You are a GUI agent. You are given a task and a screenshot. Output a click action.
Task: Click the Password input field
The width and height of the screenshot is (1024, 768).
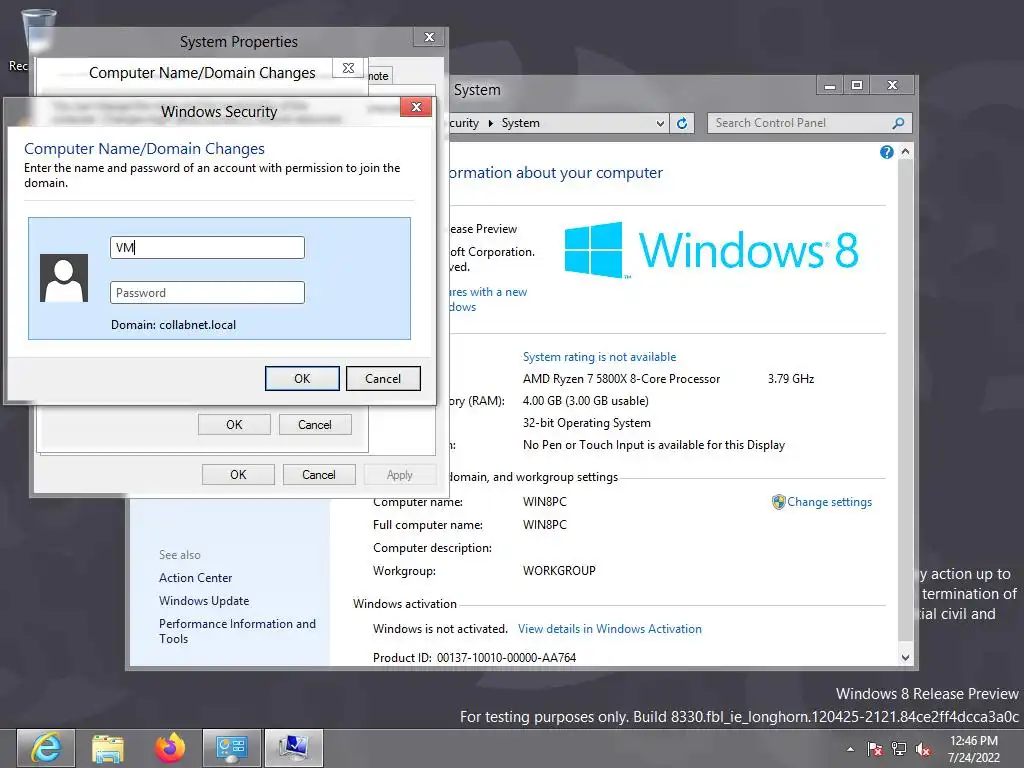coord(207,293)
